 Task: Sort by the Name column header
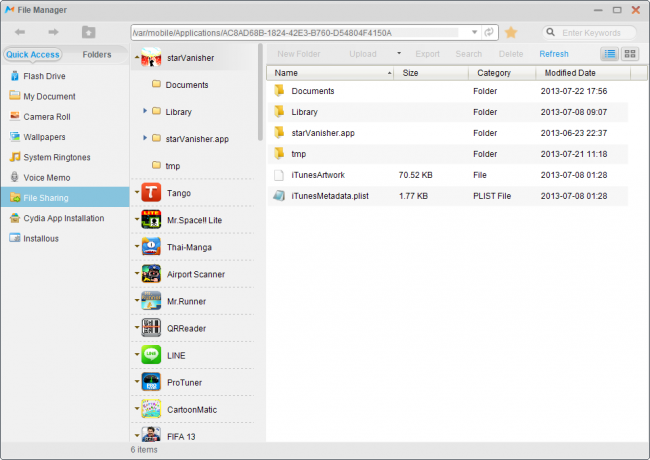tap(330, 73)
